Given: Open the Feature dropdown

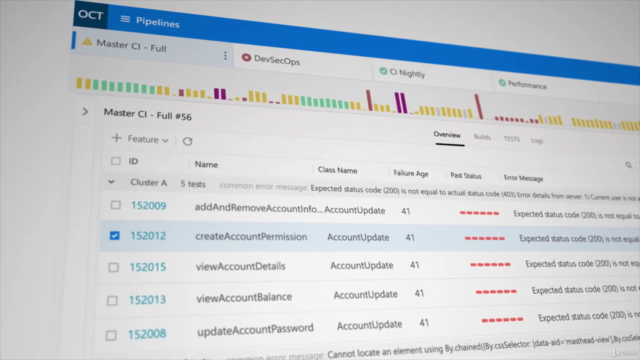Looking at the screenshot, I should pyautogui.click(x=148, y=140).
